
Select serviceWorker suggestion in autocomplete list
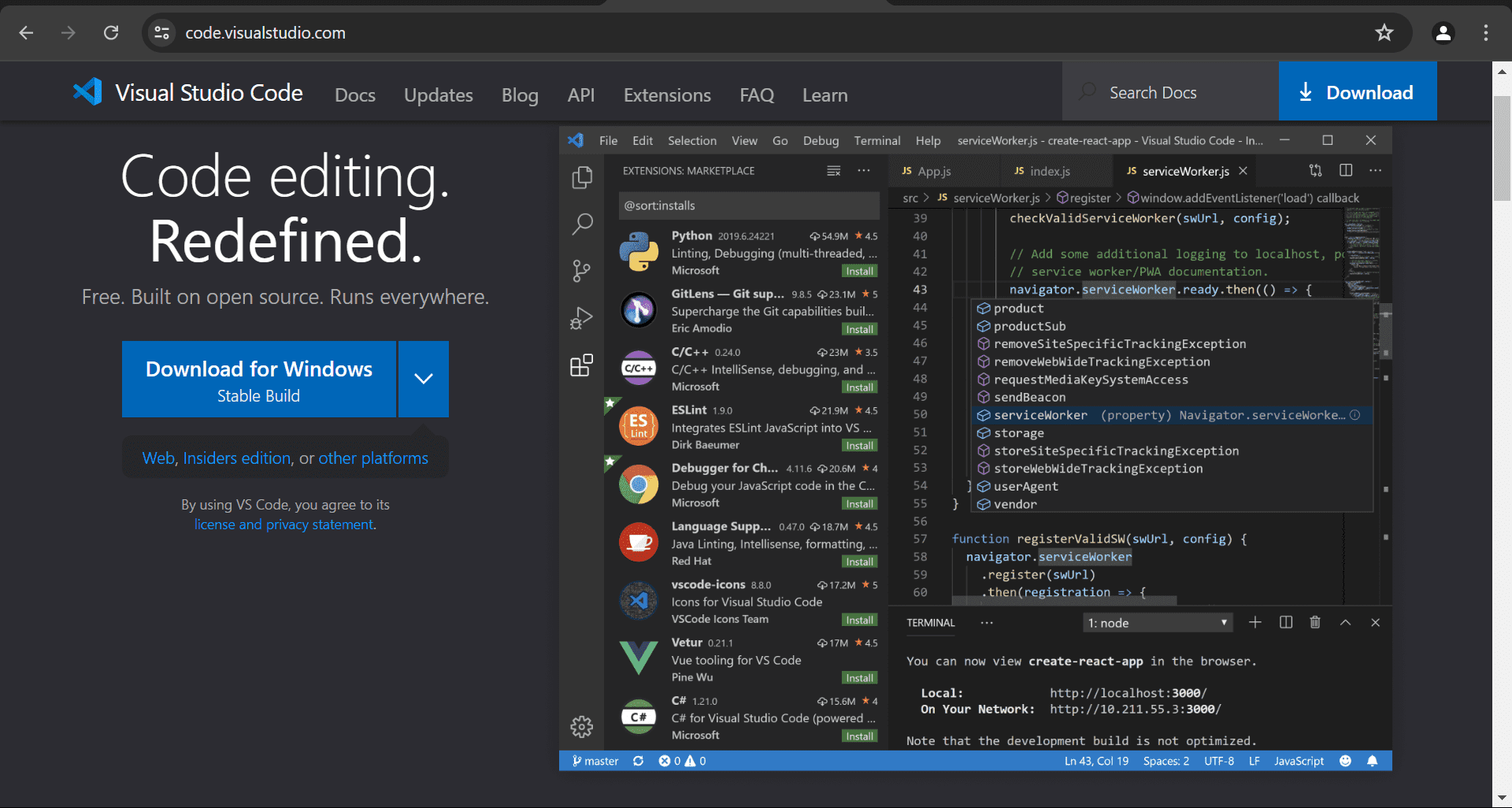[1172, 415]
